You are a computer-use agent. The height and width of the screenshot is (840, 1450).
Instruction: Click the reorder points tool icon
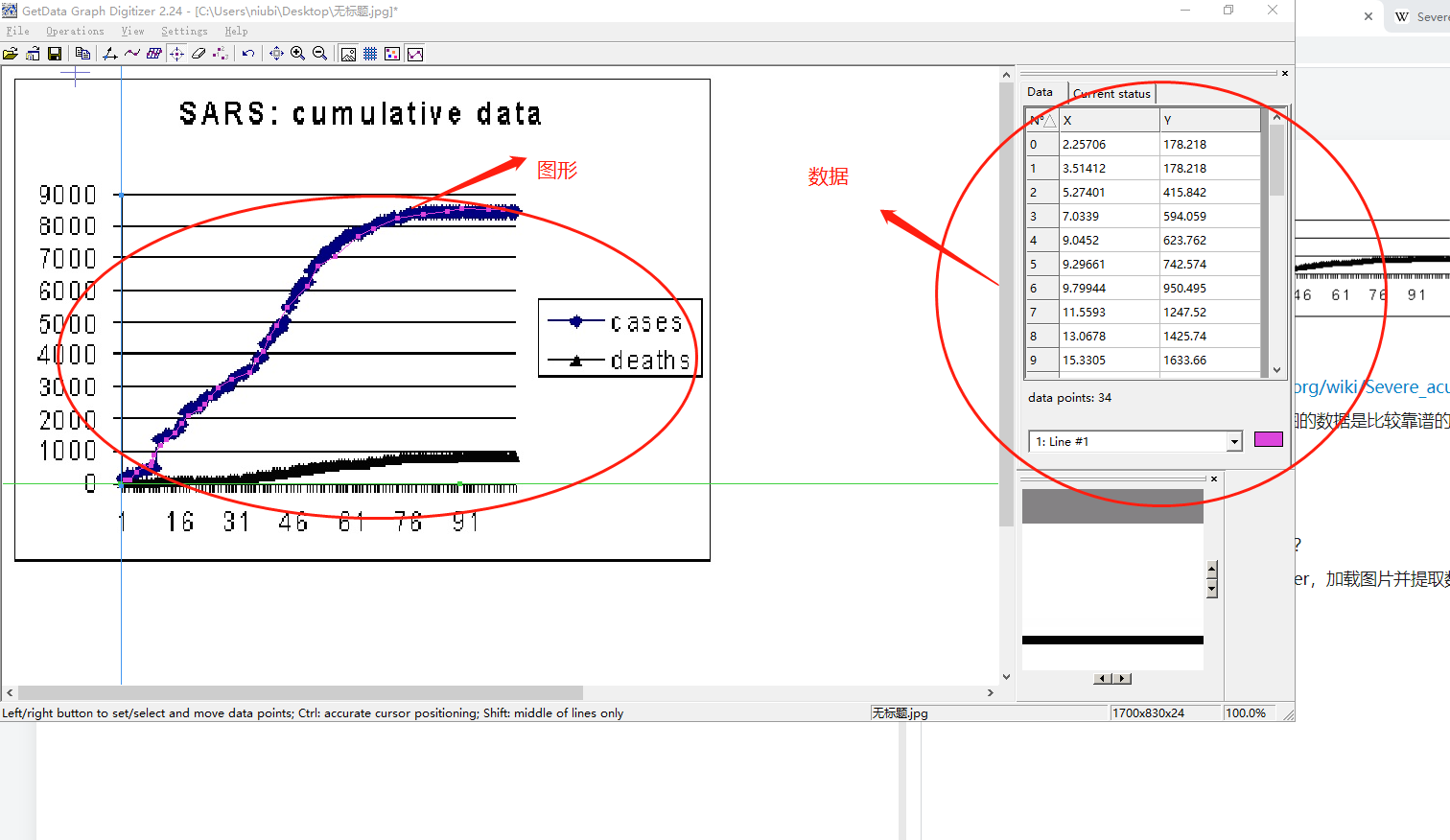coord(221,54)
